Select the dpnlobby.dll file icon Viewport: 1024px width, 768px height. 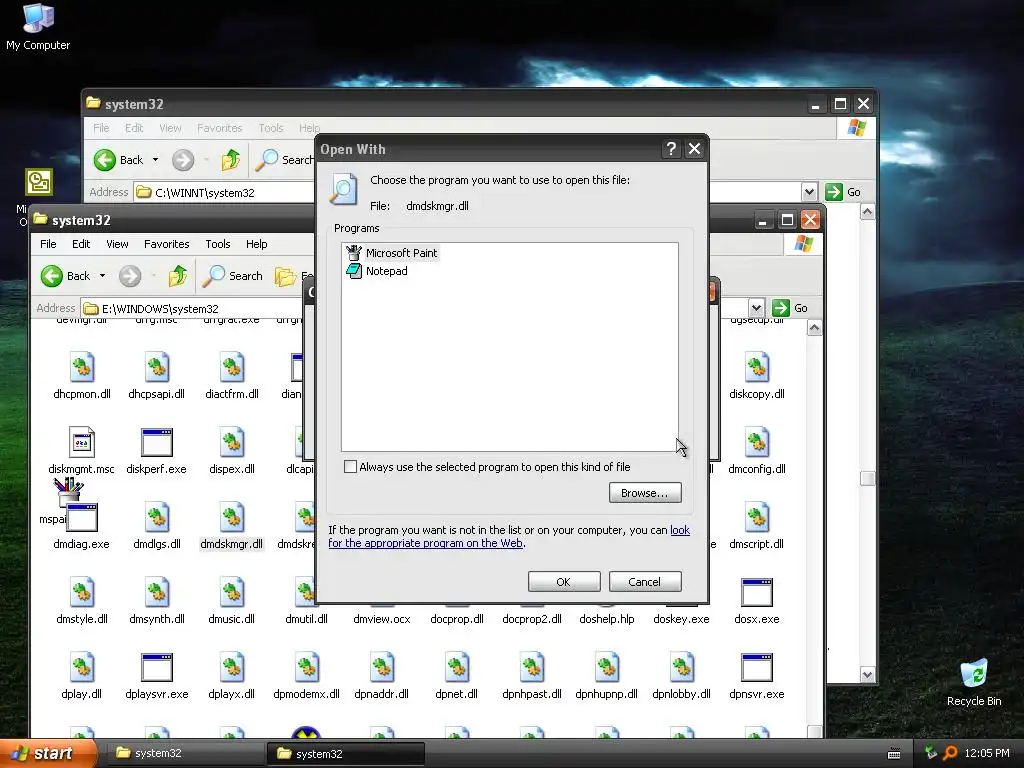682,667
